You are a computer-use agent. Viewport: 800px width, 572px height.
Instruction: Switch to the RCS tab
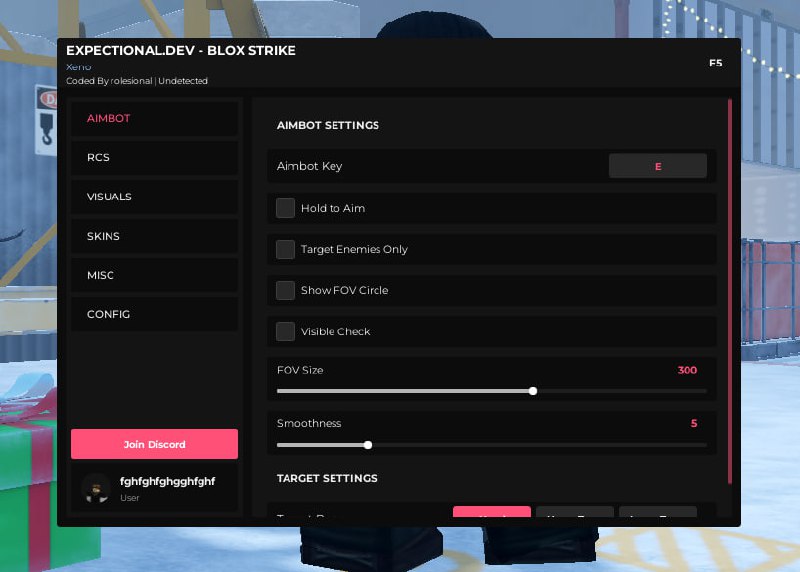tap(154, 158)
